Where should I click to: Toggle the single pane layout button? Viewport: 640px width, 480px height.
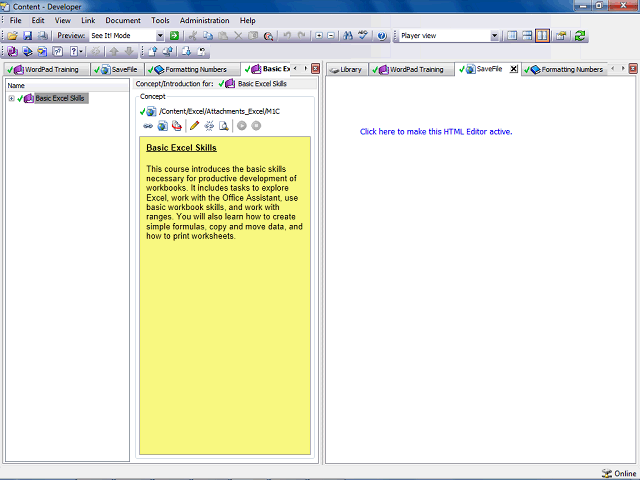click(x=512, y=36)
